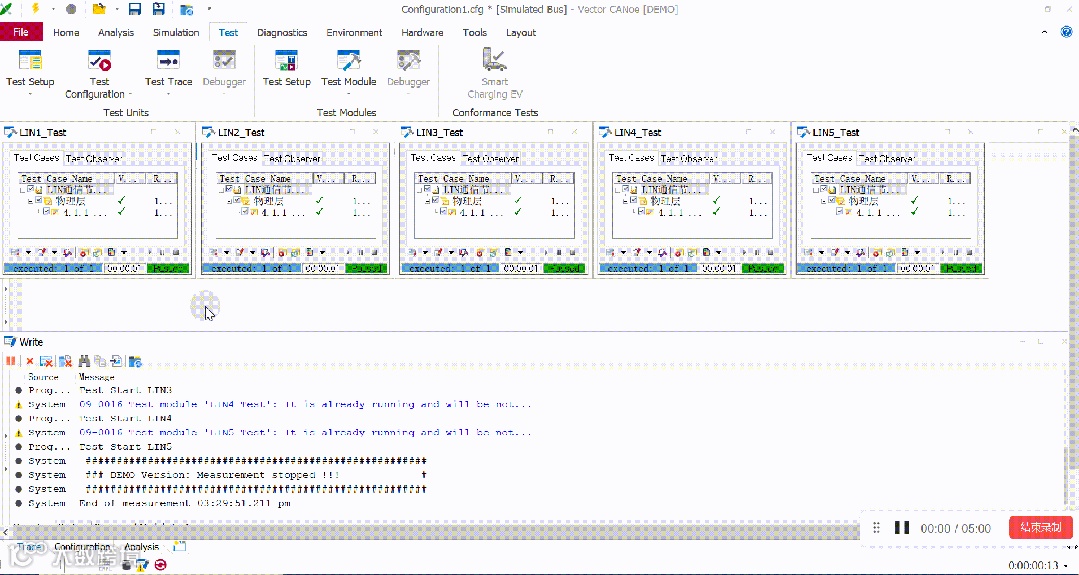Viewport: 1079px width, 575px height.
Task: Select the Configuration desktop tab
Action: 82,547
